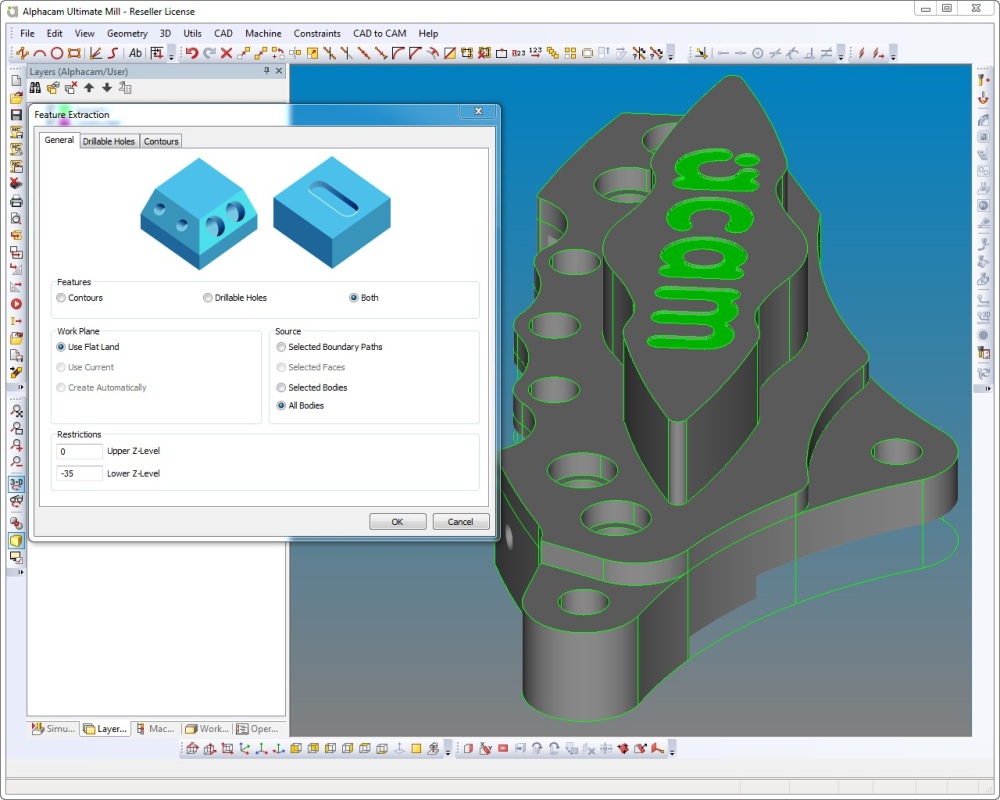Image resolution: width=1000 pixels, height=800 pixels.
Task: Choose the Drillable Holes feature option
Action: pyautogui.click(x=208, y=298)
